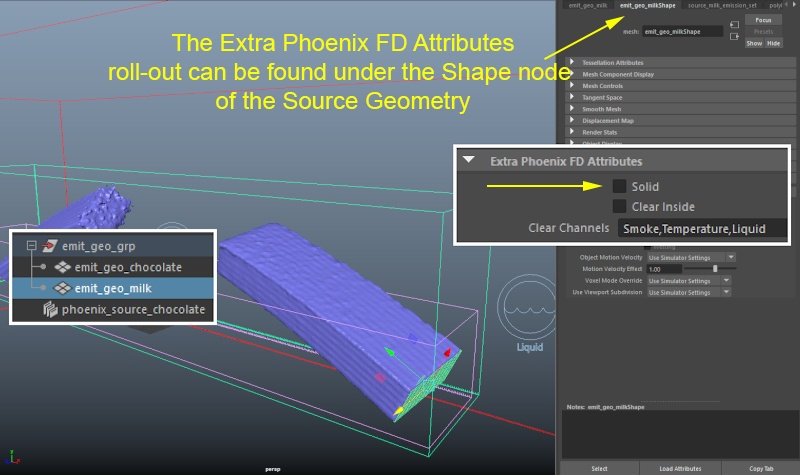Collapse the Extra Phoenix FD Attributes roll-out
The height and width of the screenshot is (475, 800).
click(468, 160)
